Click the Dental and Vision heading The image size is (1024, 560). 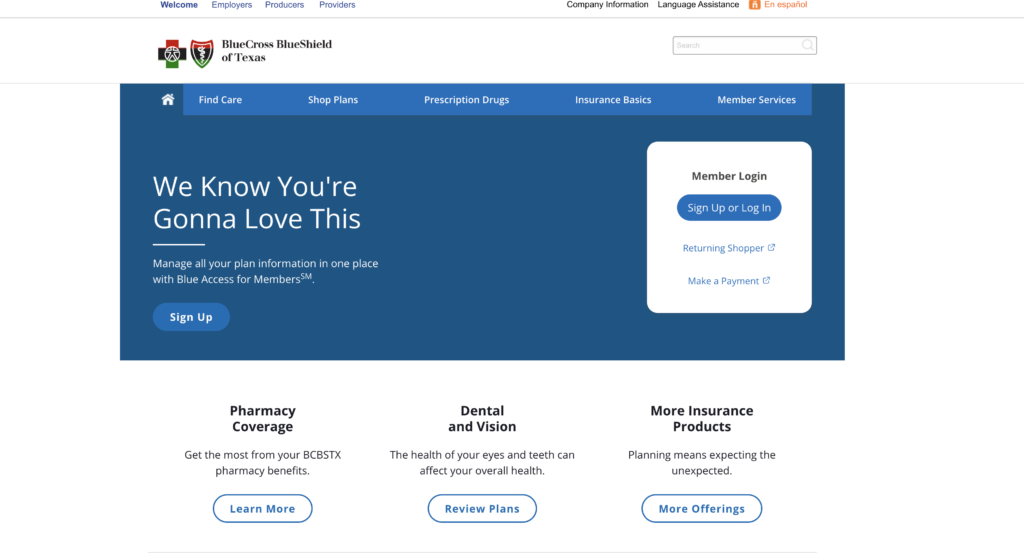click(x=482, y=418)
